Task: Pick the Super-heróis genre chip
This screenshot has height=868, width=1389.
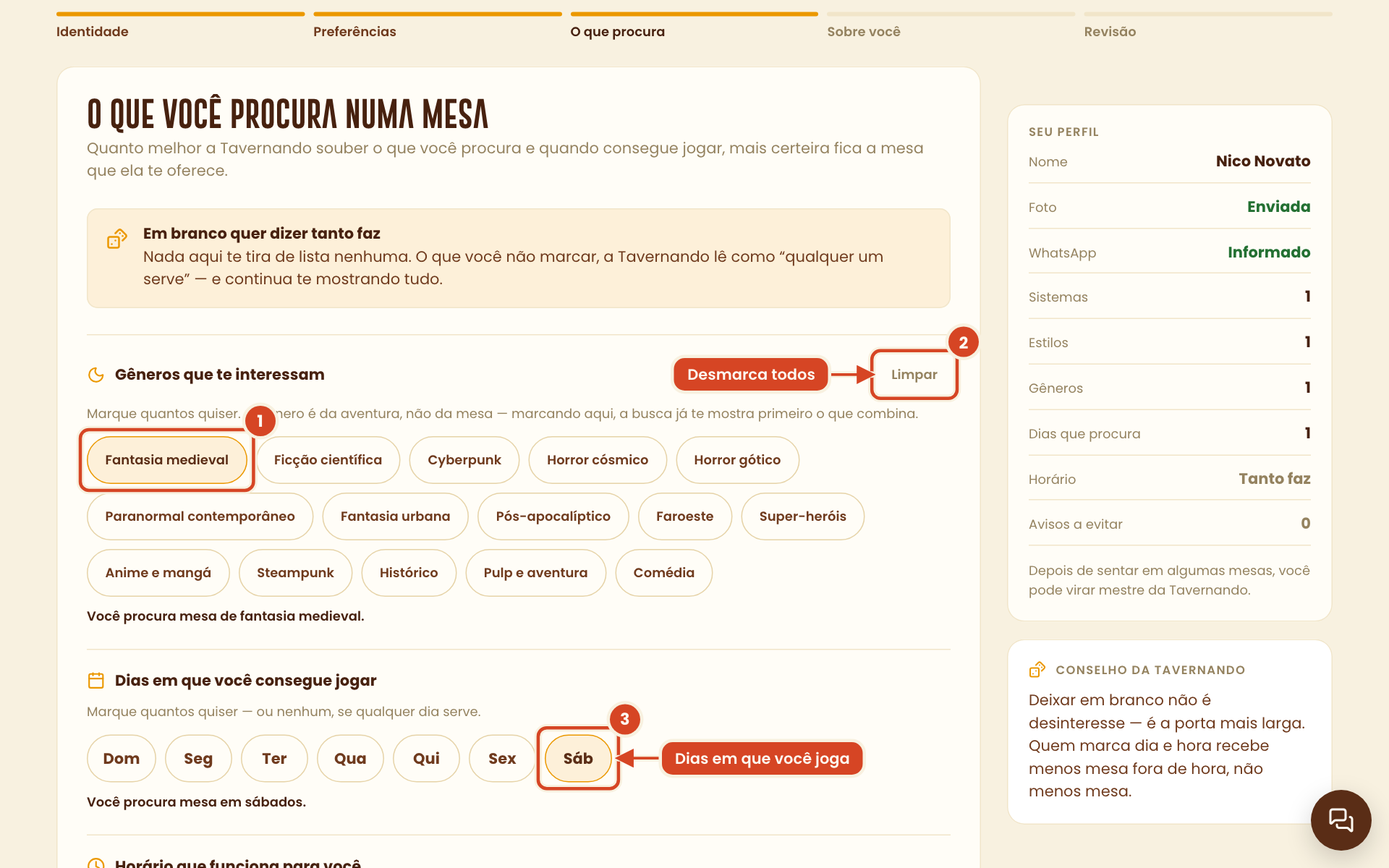Action: (802, 516)
